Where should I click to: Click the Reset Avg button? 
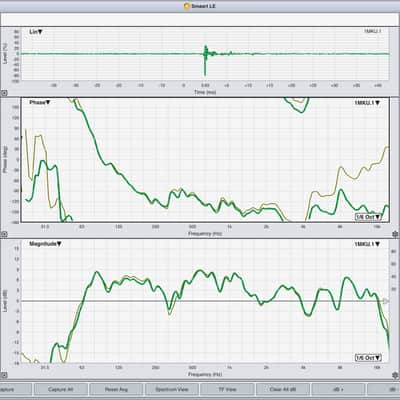pyautogui.click(x=116, y=389)
